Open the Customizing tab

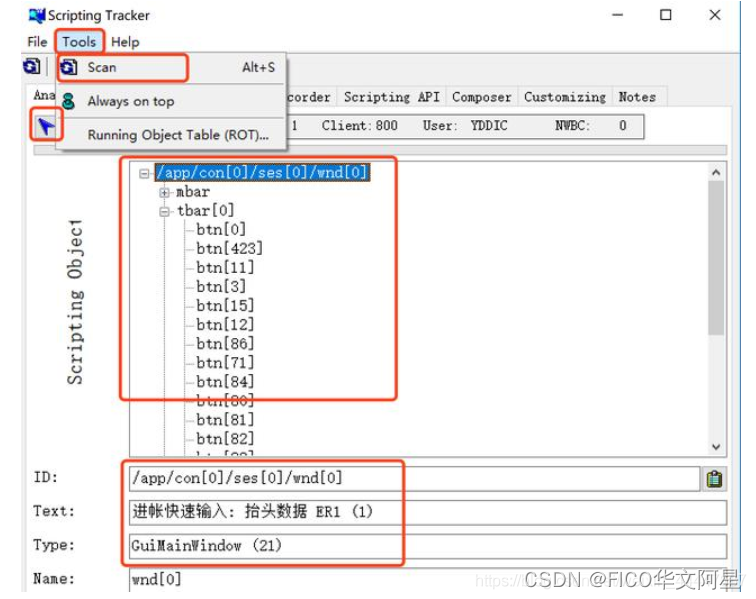[x=565, y=97]
